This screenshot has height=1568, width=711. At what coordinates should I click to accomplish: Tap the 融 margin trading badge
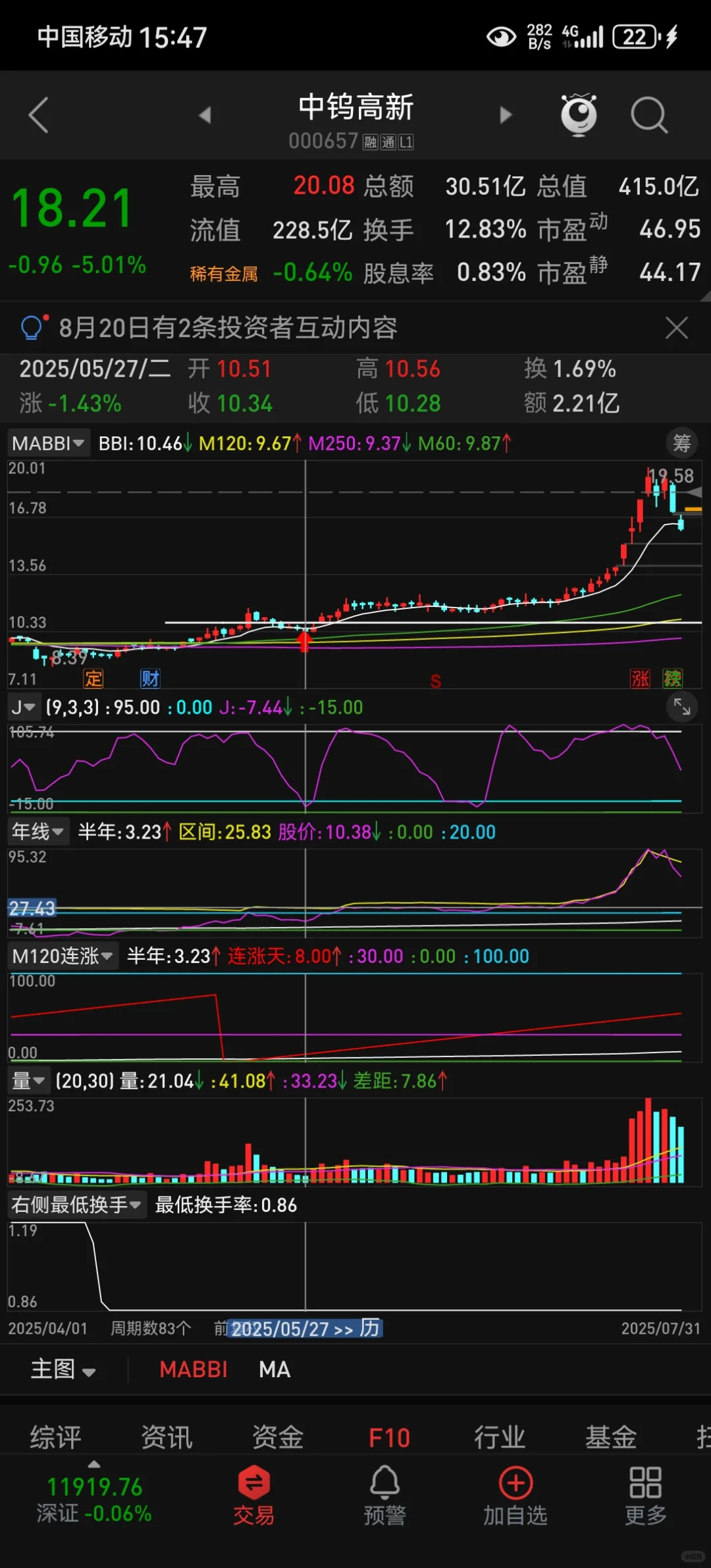[x=371, y=142]
